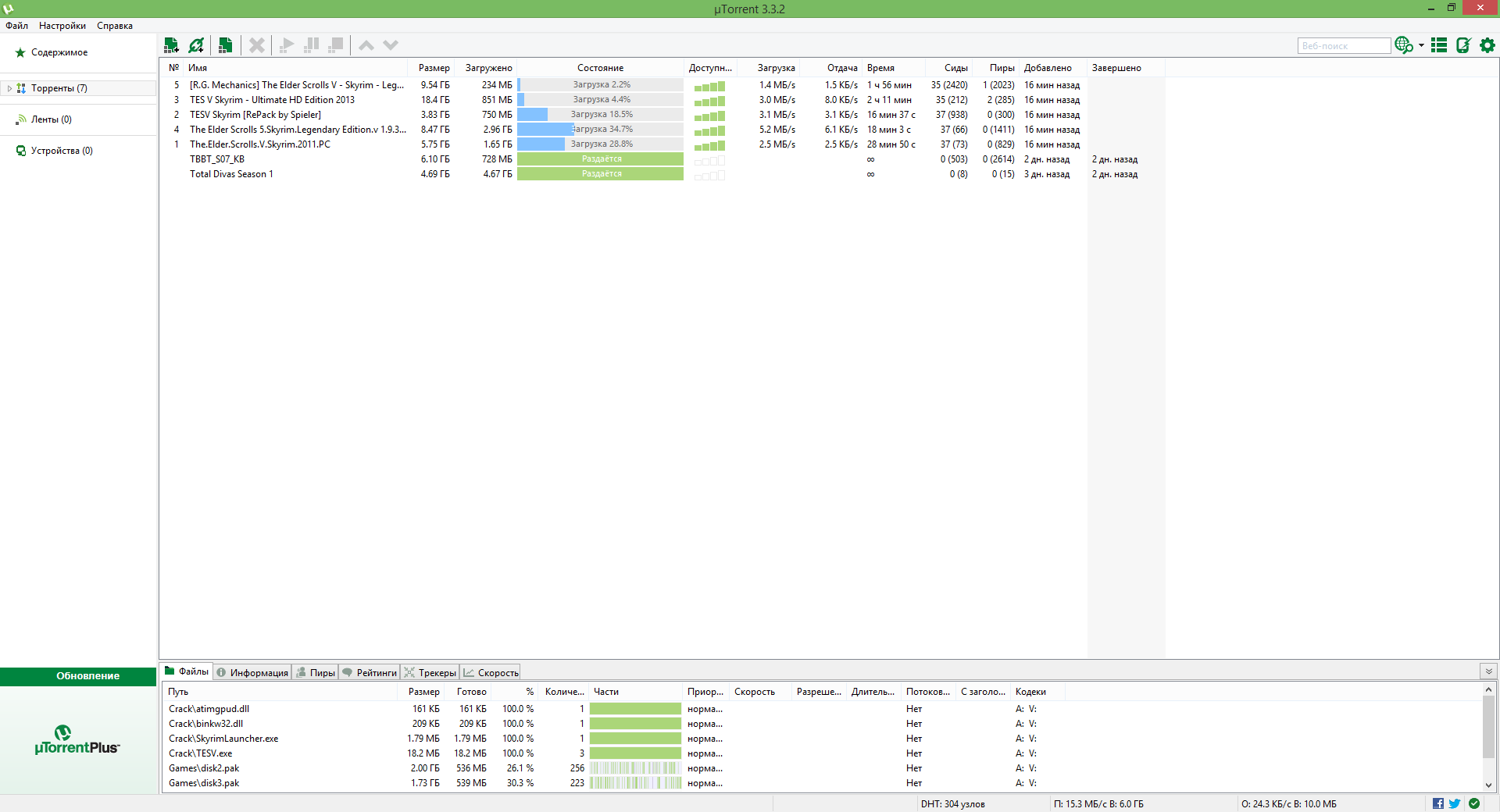Click the Add Torrent toolbar icon
This screenshot has width=1500, height=812.
click(171, 45)
